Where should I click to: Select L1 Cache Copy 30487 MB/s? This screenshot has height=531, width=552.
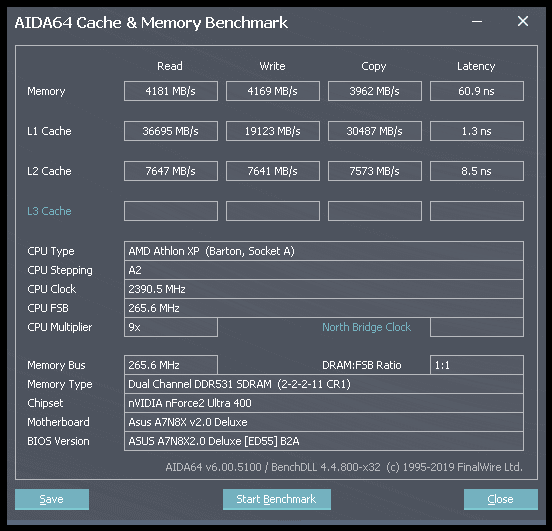pyautogui.click(x=375, y=131)
